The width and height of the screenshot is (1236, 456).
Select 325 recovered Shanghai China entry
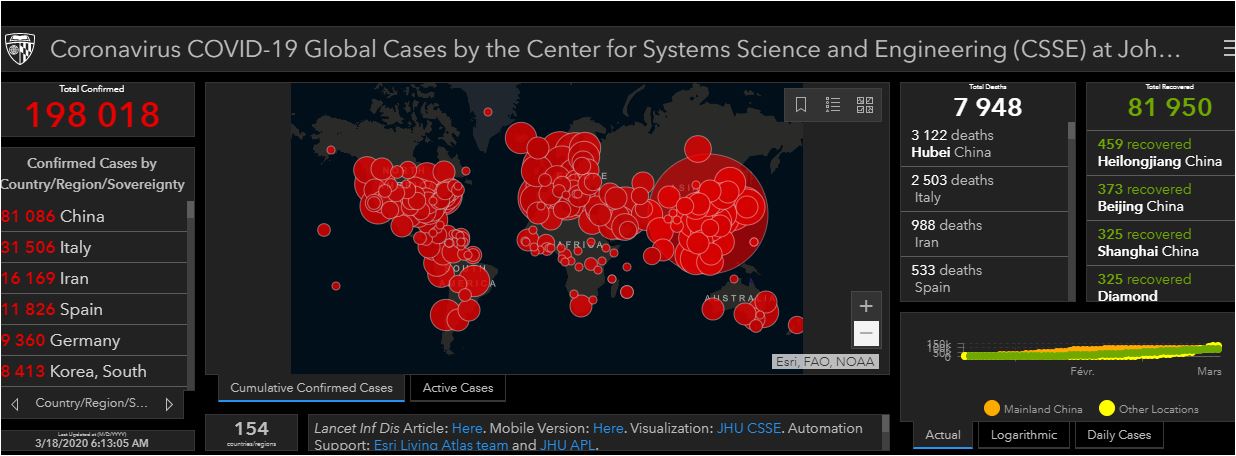pyautogui.click(x=1160, y=242)
